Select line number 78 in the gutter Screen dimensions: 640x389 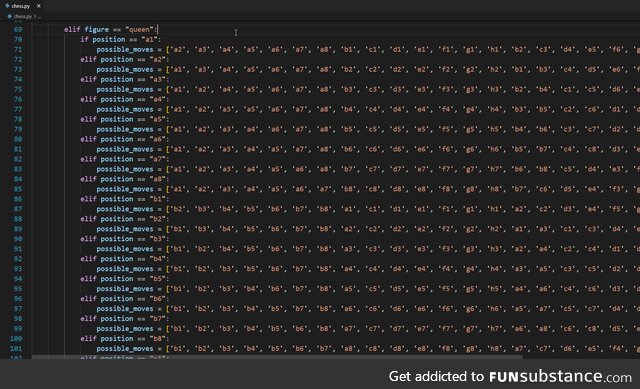(x=18, y=119)
